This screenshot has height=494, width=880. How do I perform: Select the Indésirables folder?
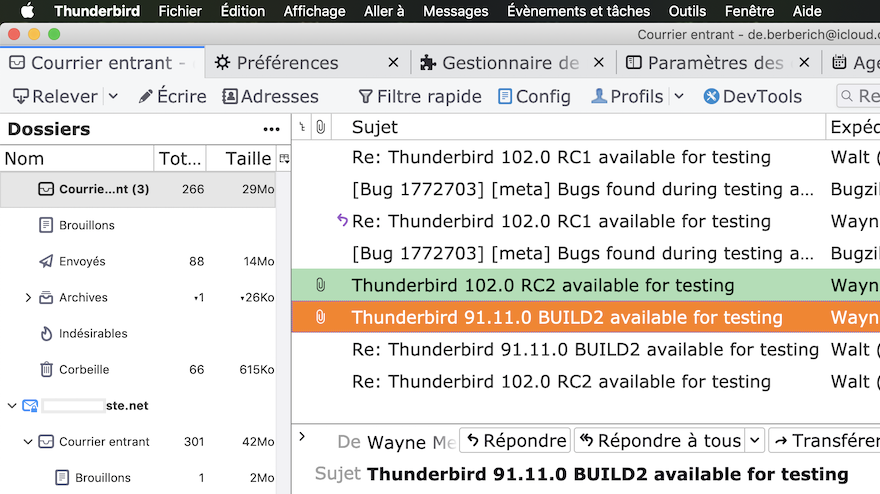click(x=93, y=334)
